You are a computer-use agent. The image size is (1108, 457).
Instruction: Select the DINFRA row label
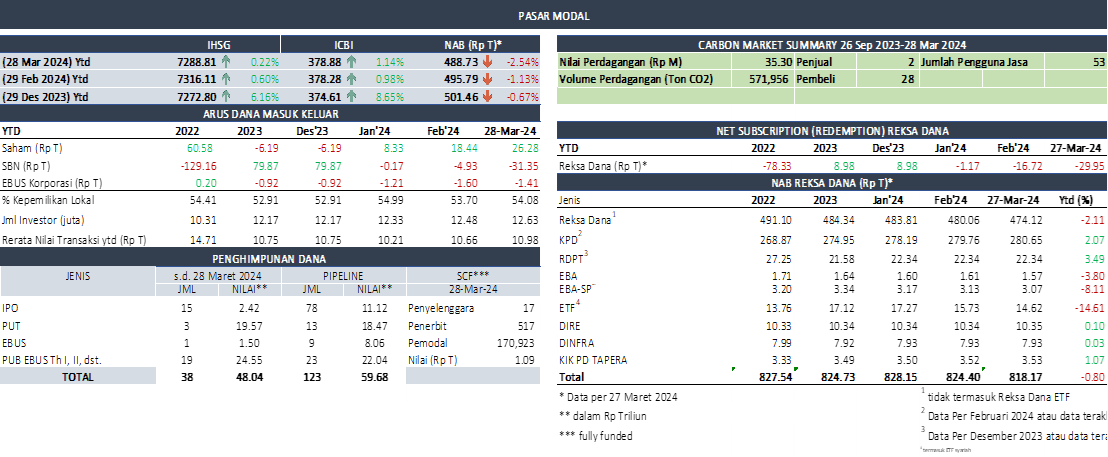click(x=575, y=343)
